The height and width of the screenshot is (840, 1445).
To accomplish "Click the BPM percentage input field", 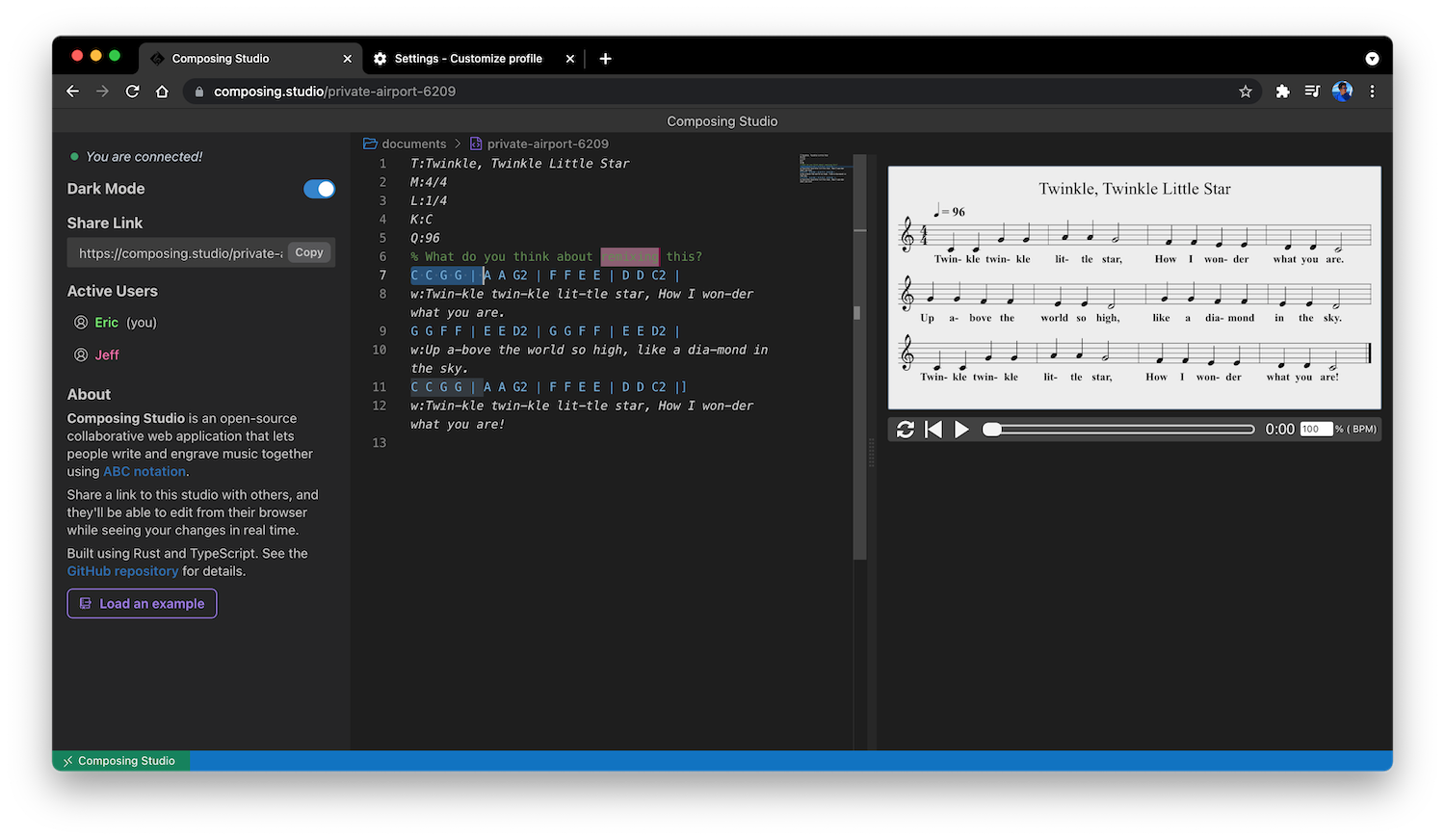I will click(1315, 430).
